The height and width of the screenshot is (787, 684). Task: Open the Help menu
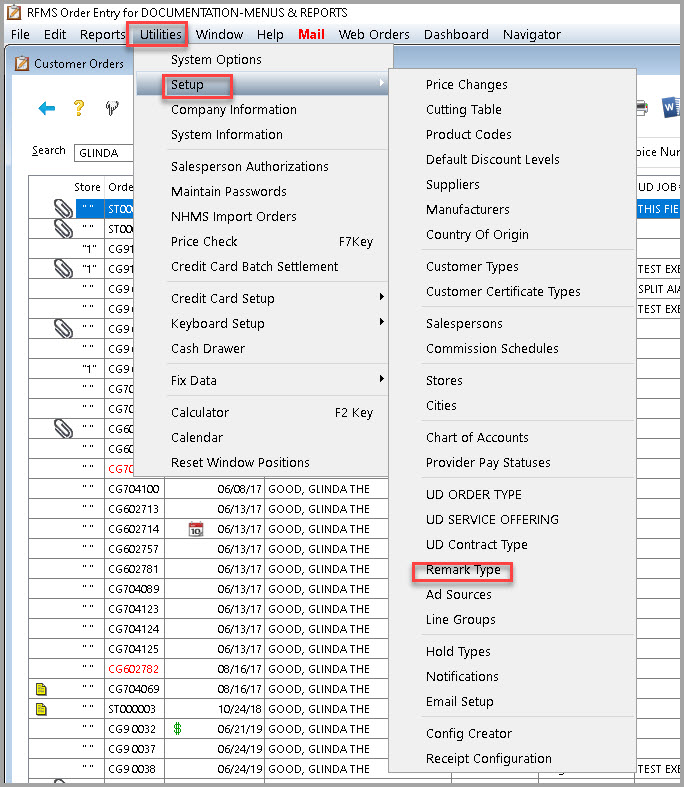tap(270, 34)
